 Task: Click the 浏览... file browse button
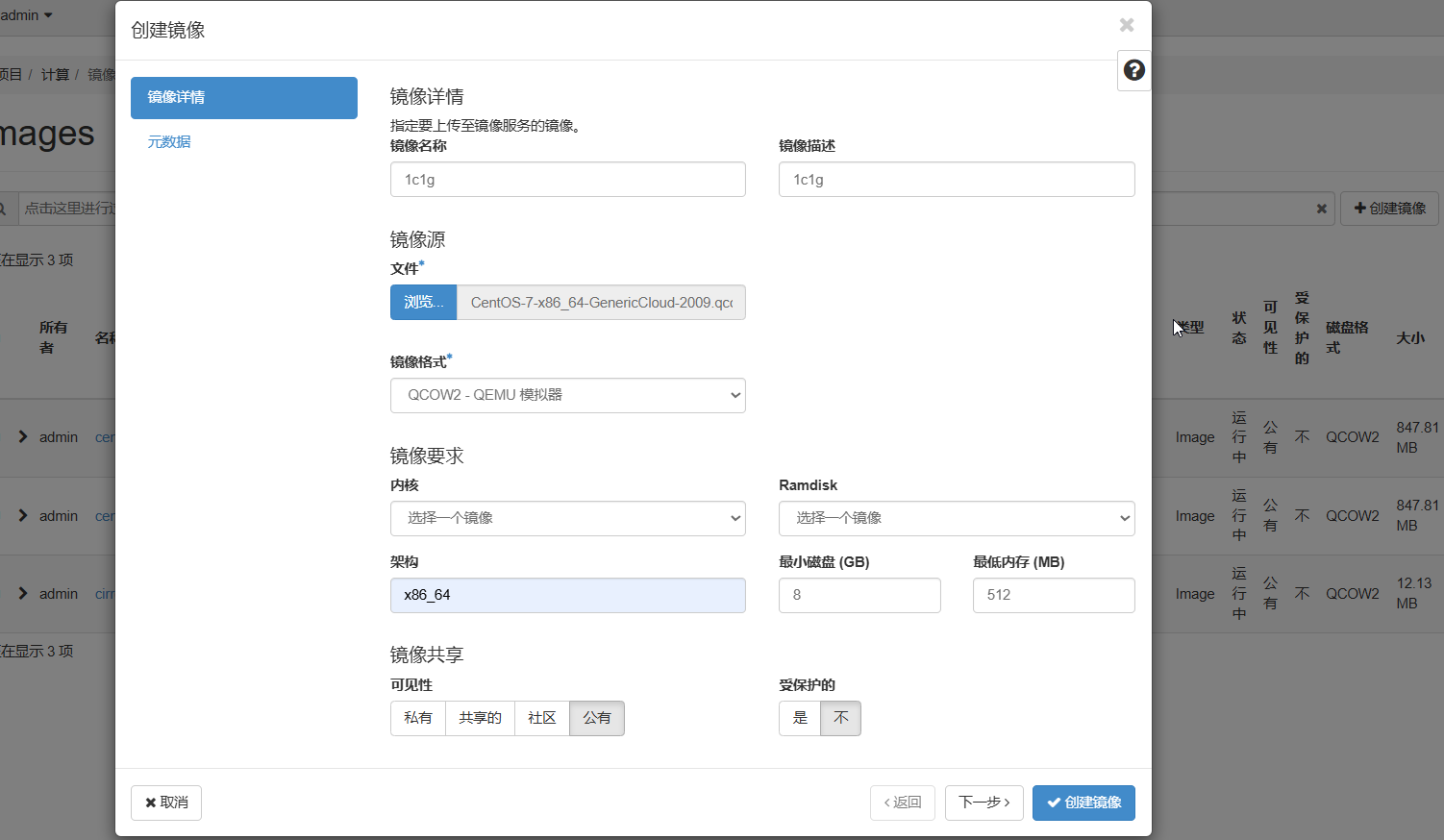pyautogui.click(x=424, y=302)
